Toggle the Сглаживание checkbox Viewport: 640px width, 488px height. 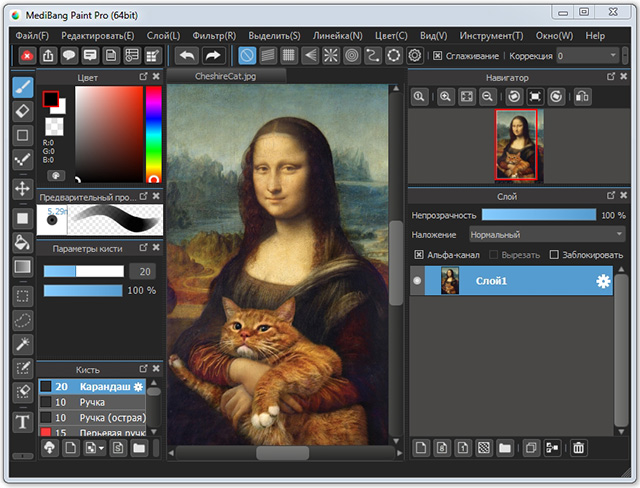pos(435,56)
